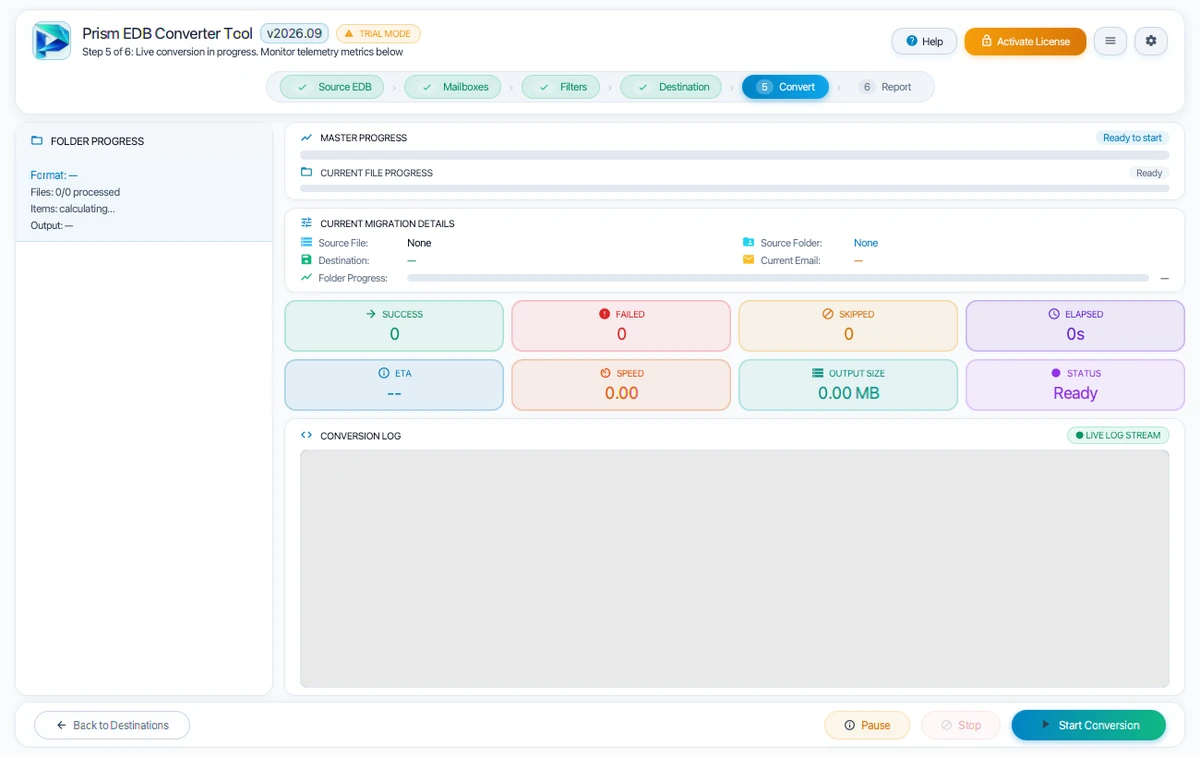This screenshot has height=757, width=1200.
Task: Click the Trial Mode warning badge
Action: pyautogui.click(x=378, y=33)
